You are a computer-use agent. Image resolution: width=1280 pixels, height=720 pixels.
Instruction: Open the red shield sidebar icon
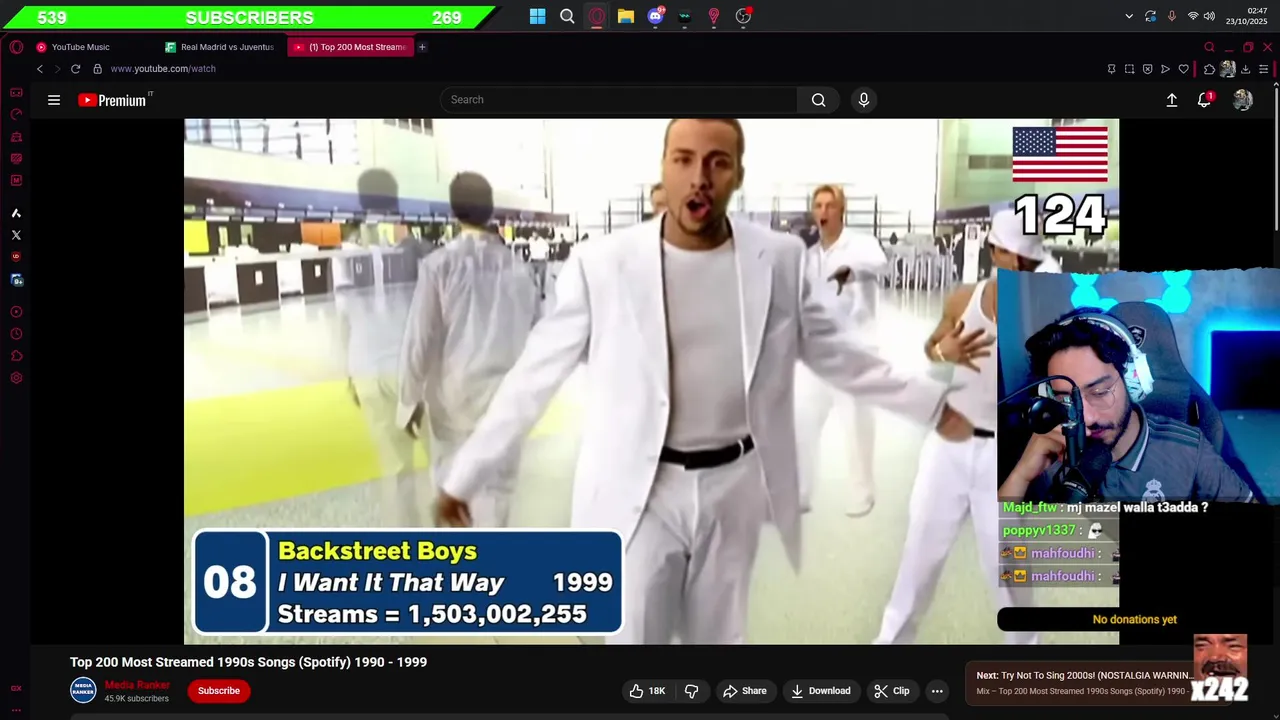(x=16, y=257)
